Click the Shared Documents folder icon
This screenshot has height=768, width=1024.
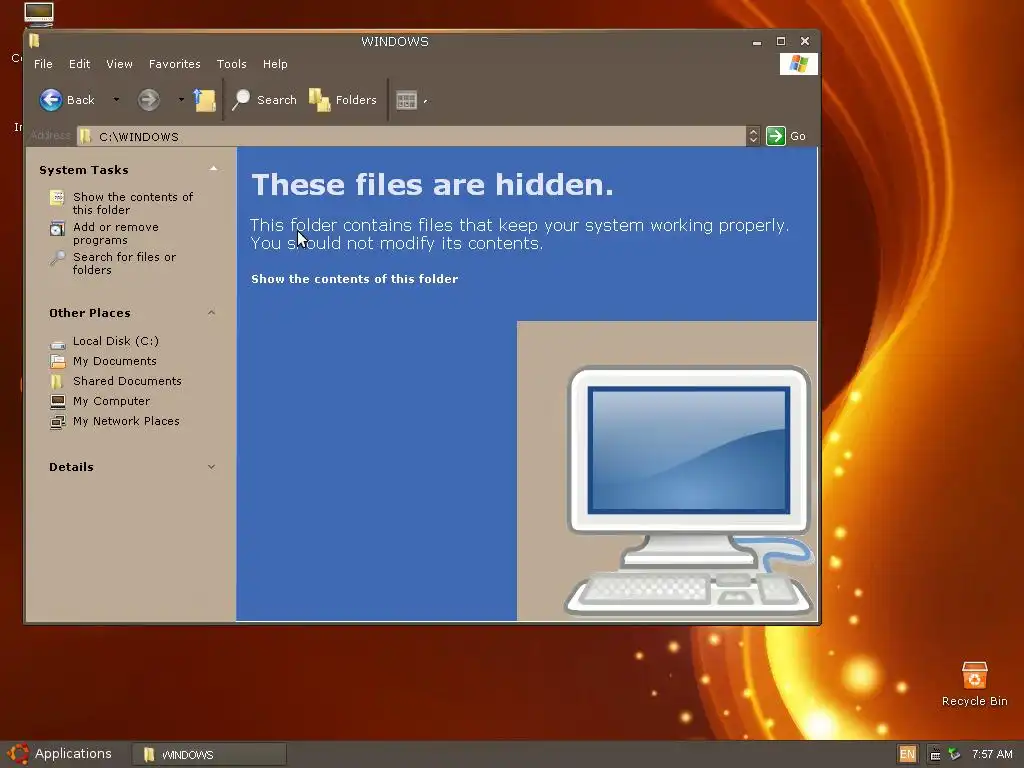coord(57,381)
